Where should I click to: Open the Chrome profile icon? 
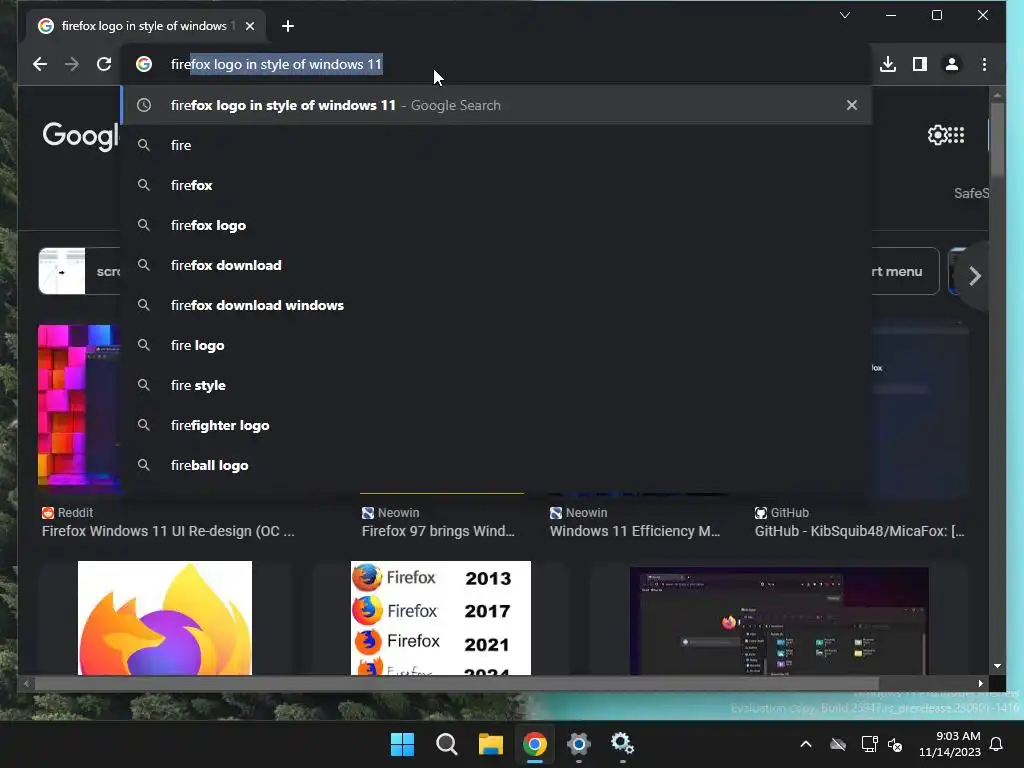click(x=952, y=64)
